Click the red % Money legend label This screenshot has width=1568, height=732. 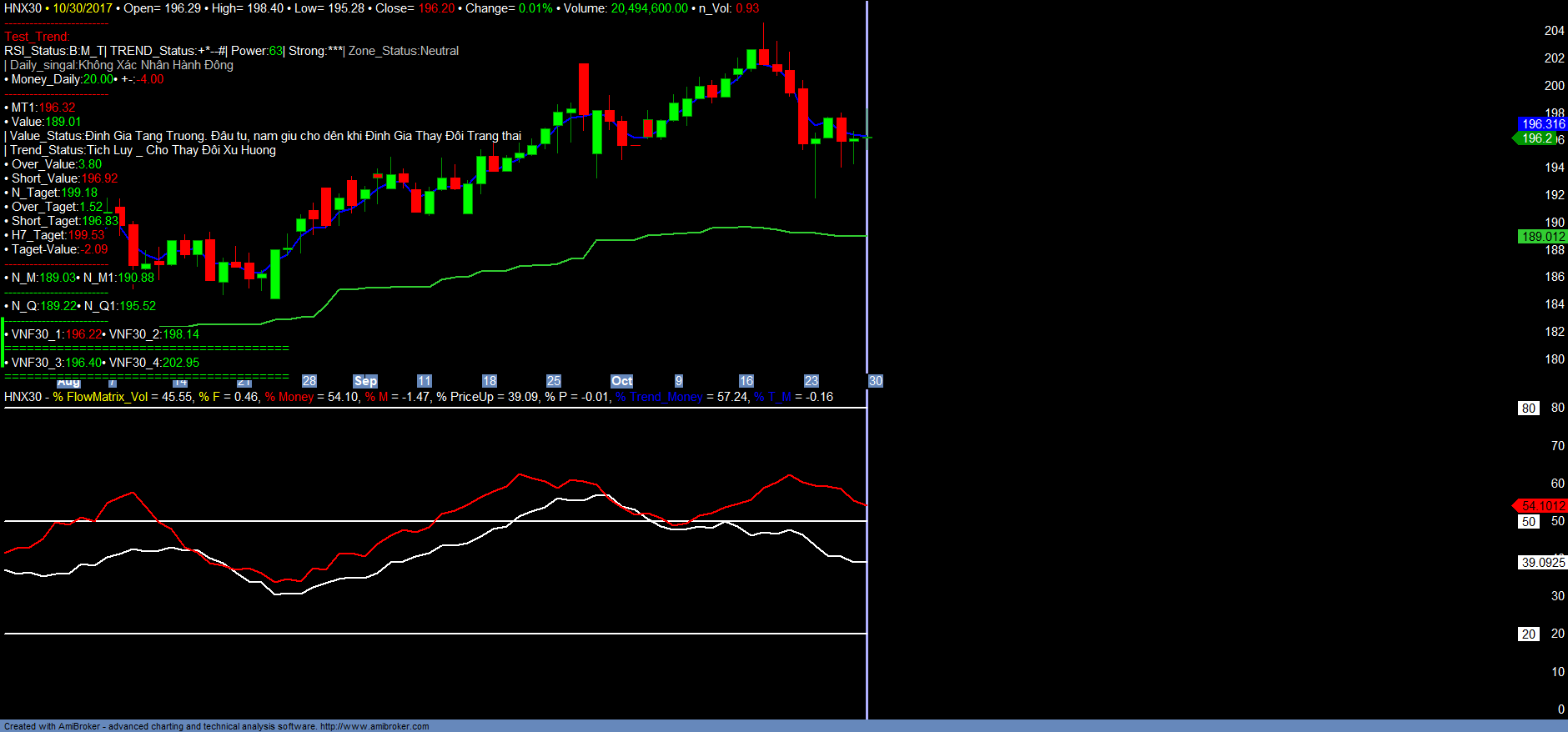click(289, 397)
